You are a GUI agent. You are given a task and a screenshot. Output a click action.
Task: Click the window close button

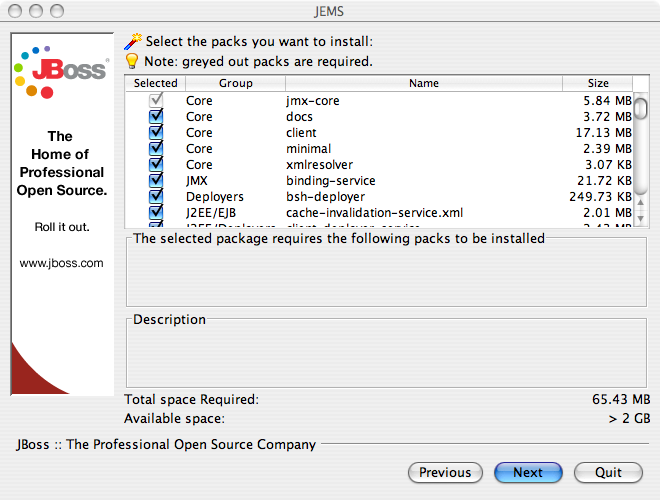[15, 11]
